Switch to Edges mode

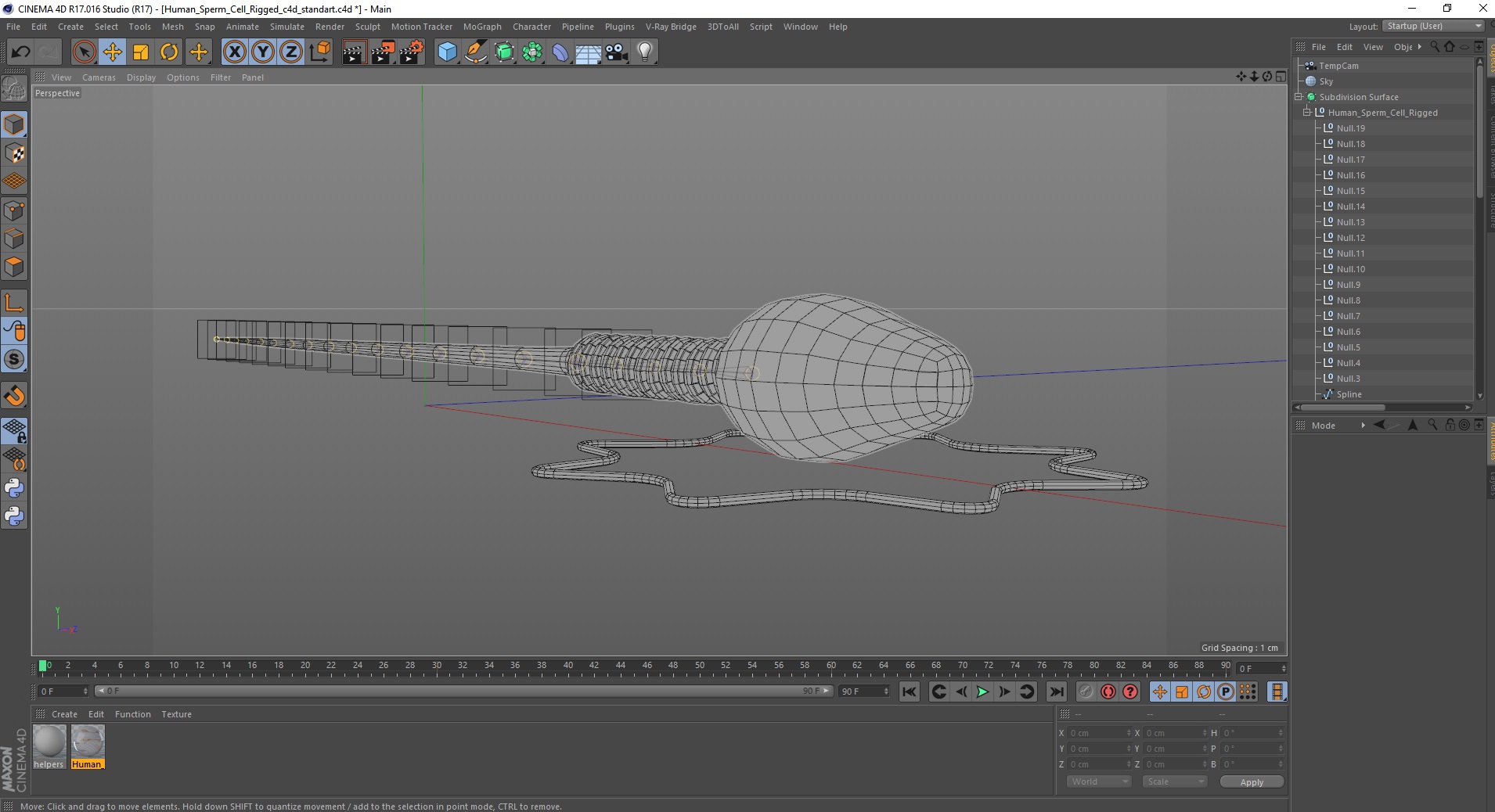click(14, 239)
